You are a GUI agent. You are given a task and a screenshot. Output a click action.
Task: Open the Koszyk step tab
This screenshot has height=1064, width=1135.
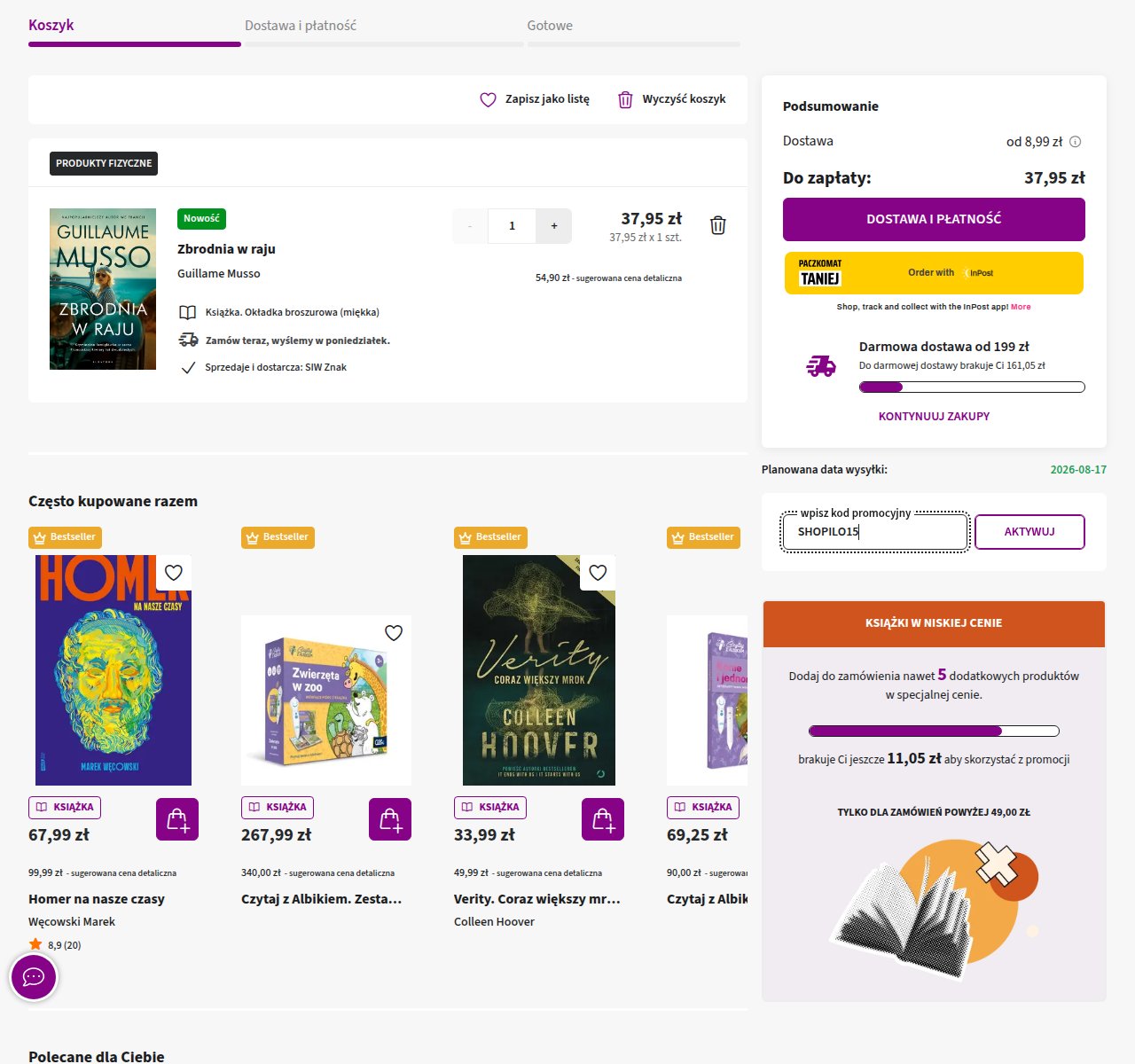[51, 25]
